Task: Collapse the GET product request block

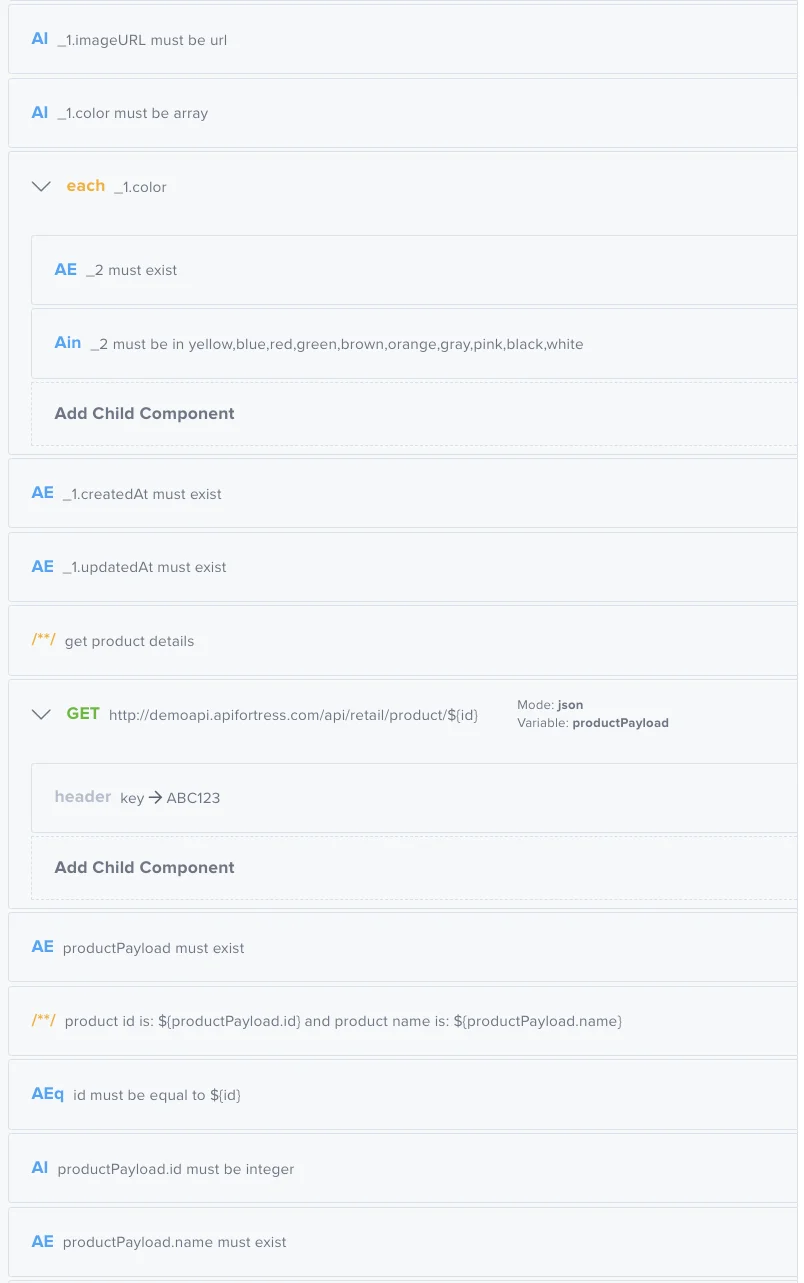Action: click(x=41, y=714)
